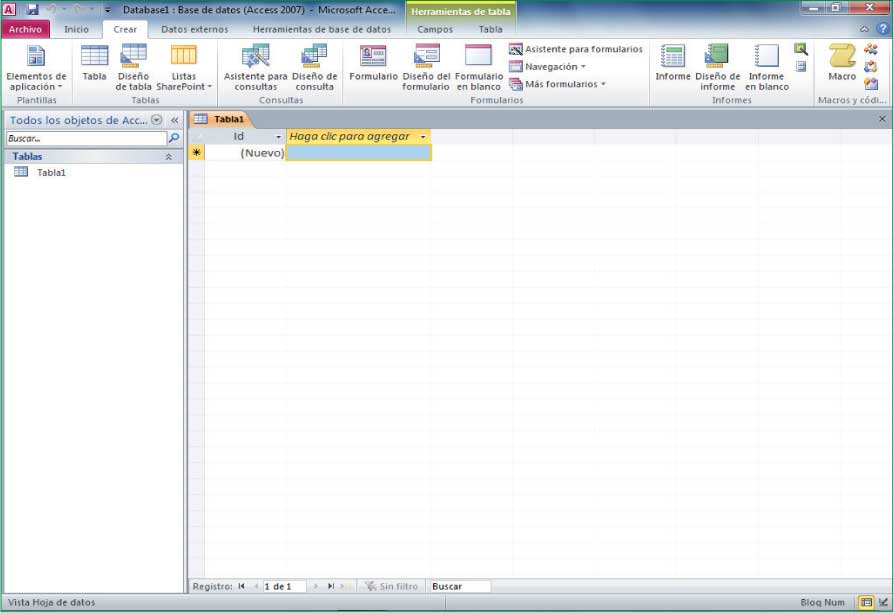This screenshot has width=894, height=613.
Task: Click the Sin filtro button
Action: coord(392,586)
